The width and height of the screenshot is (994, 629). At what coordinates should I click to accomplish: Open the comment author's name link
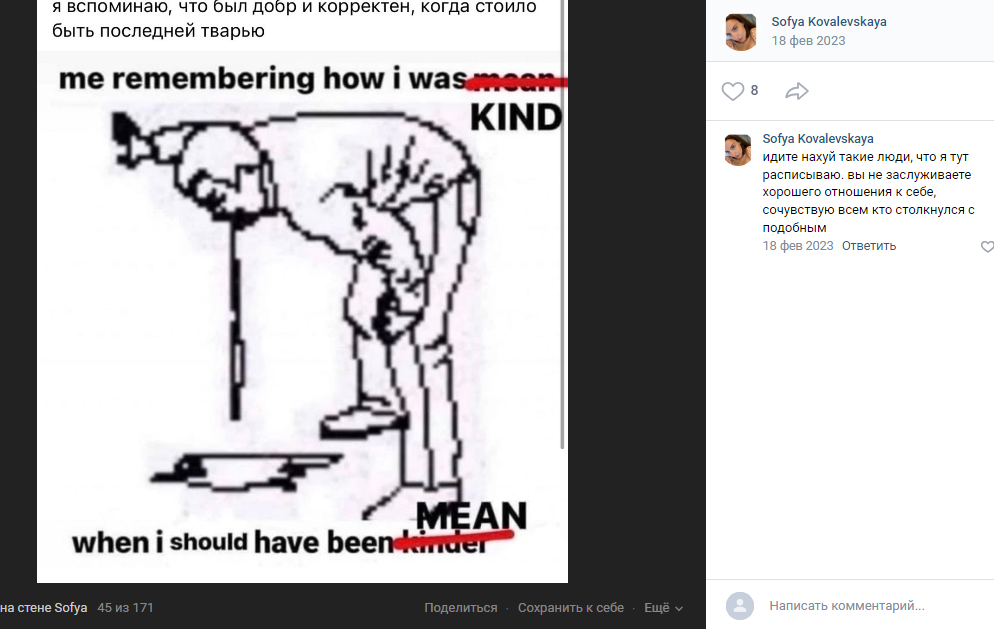click(818, 138)
